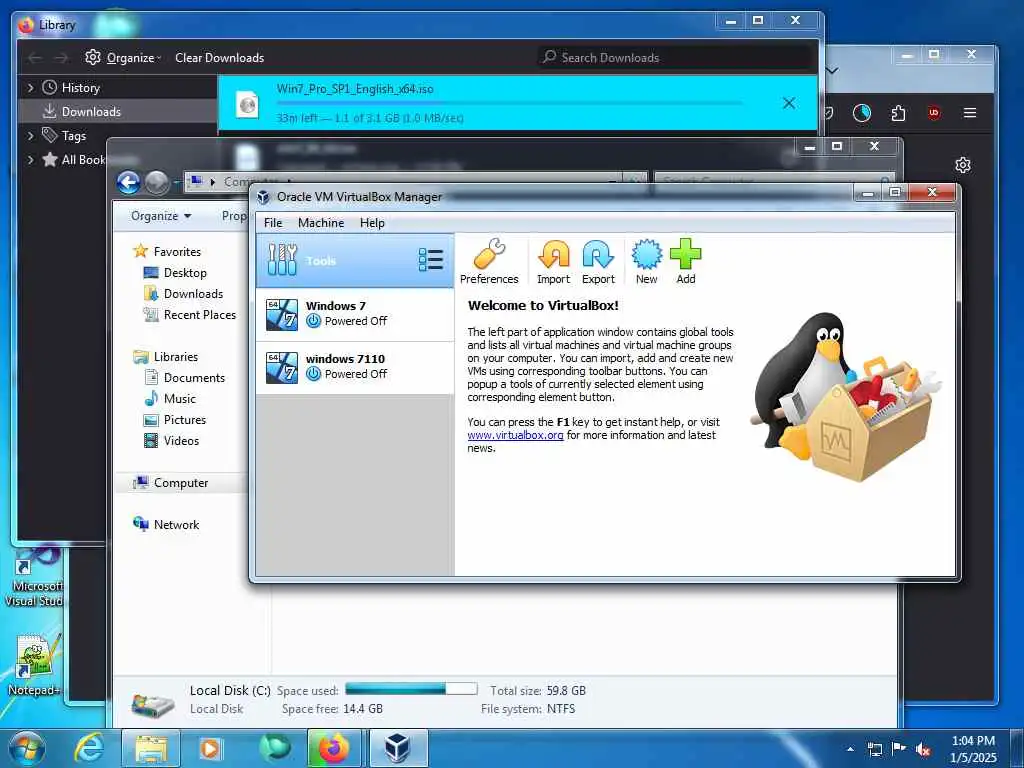The height and width of the screenshot is (768, 1024).
Task: Click the Local Disk (C:) drive icon
Action: click(152, 703)
